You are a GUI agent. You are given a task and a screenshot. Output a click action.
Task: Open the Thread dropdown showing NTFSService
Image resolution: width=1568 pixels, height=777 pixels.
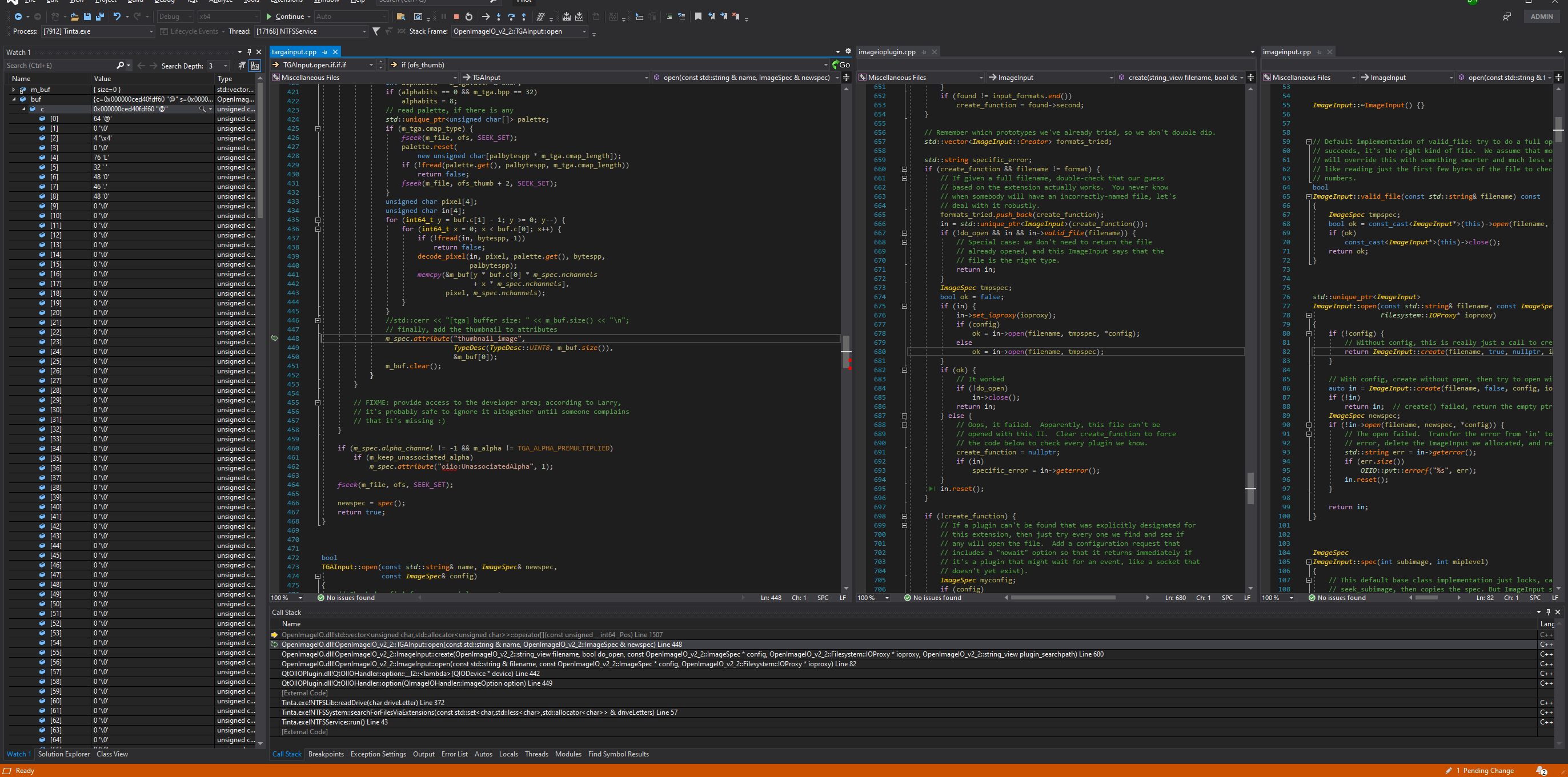[363, 31]
